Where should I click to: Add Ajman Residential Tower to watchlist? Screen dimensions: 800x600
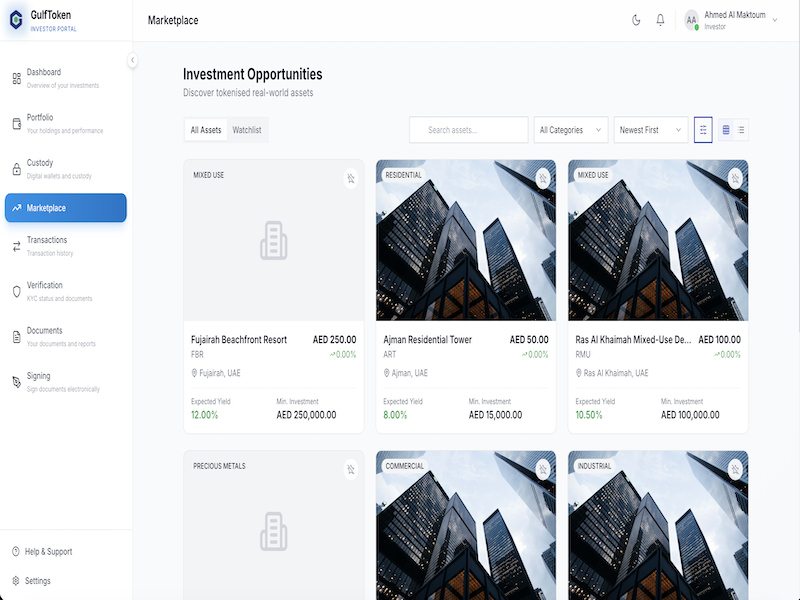542,178
